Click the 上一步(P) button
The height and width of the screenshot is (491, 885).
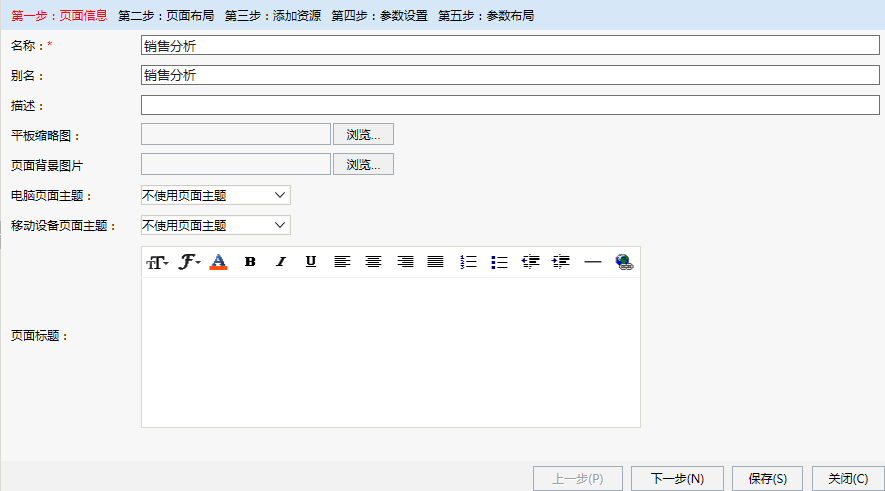[577, 479]
